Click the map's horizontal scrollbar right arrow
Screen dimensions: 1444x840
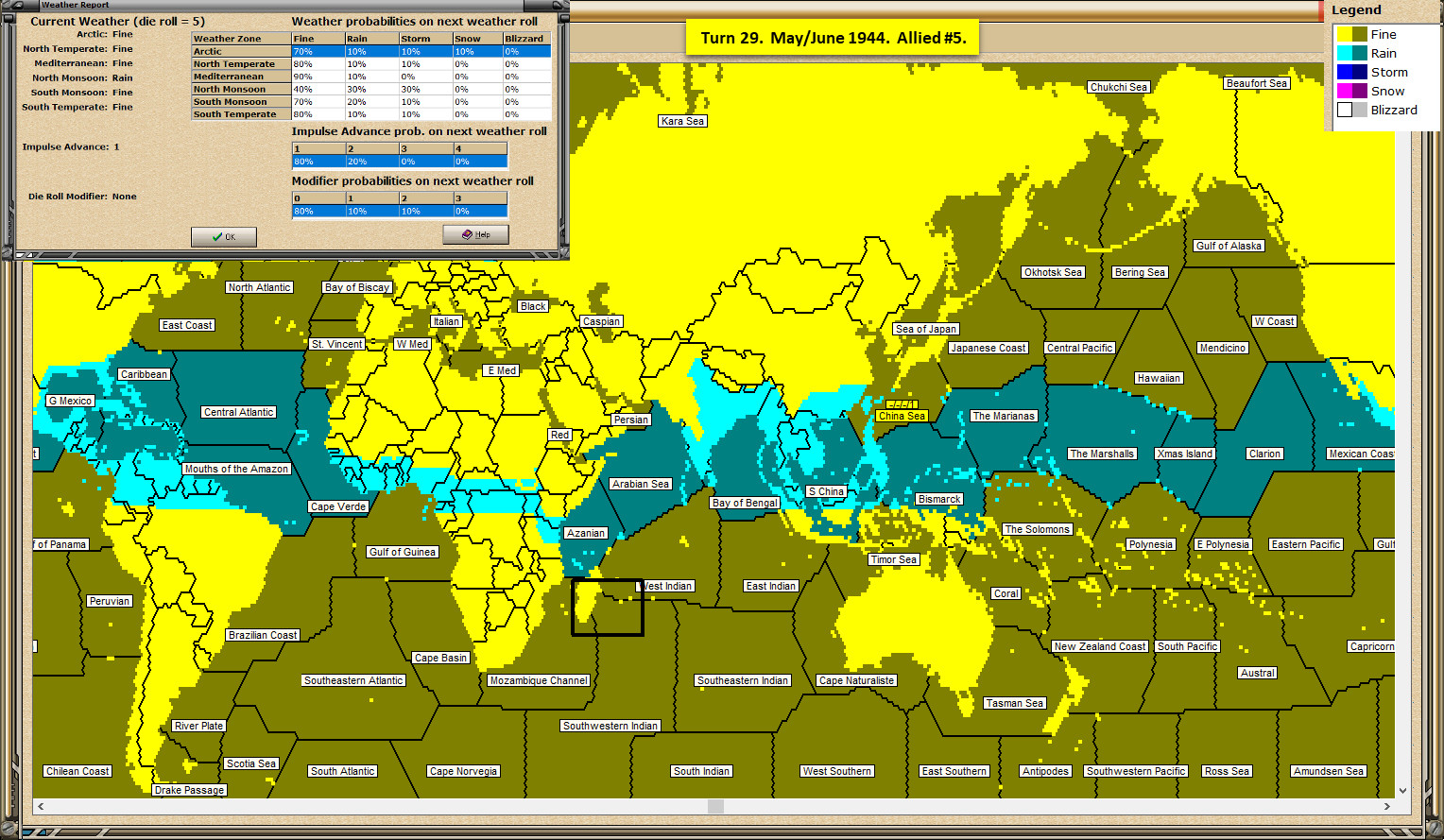pos(1386,806)
